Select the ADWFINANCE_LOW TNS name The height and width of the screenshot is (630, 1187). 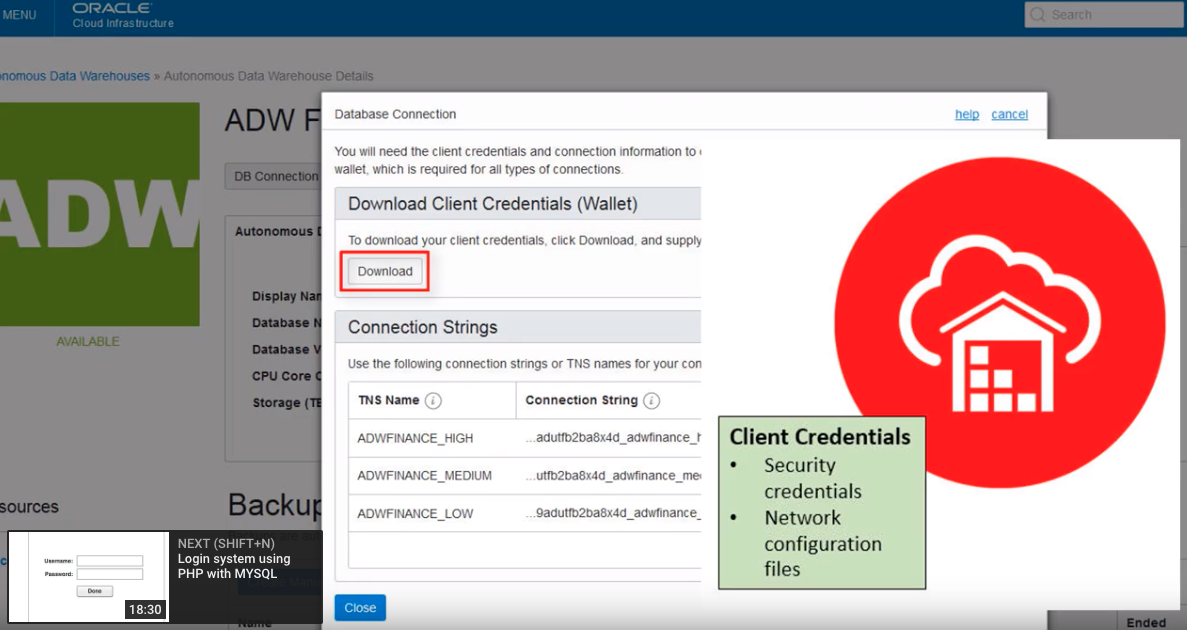click(415, 513)
